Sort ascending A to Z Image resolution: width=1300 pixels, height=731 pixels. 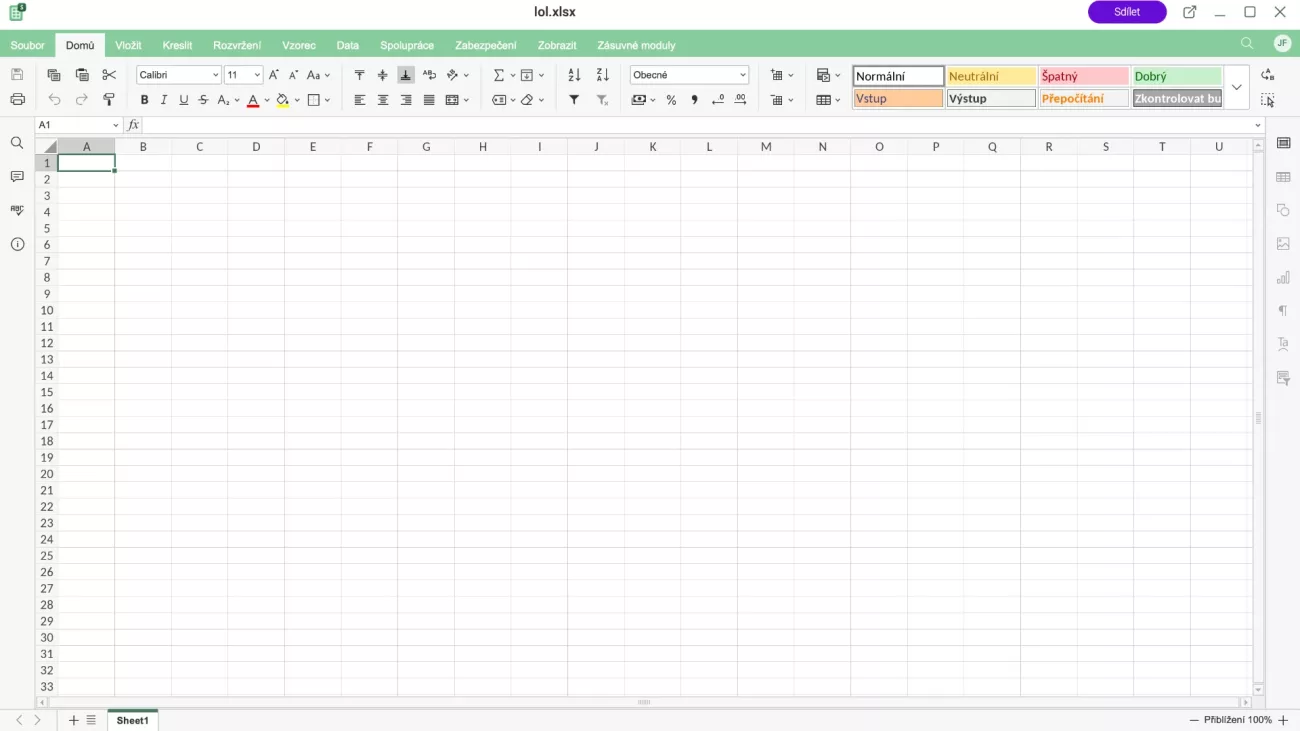point(574,75)
